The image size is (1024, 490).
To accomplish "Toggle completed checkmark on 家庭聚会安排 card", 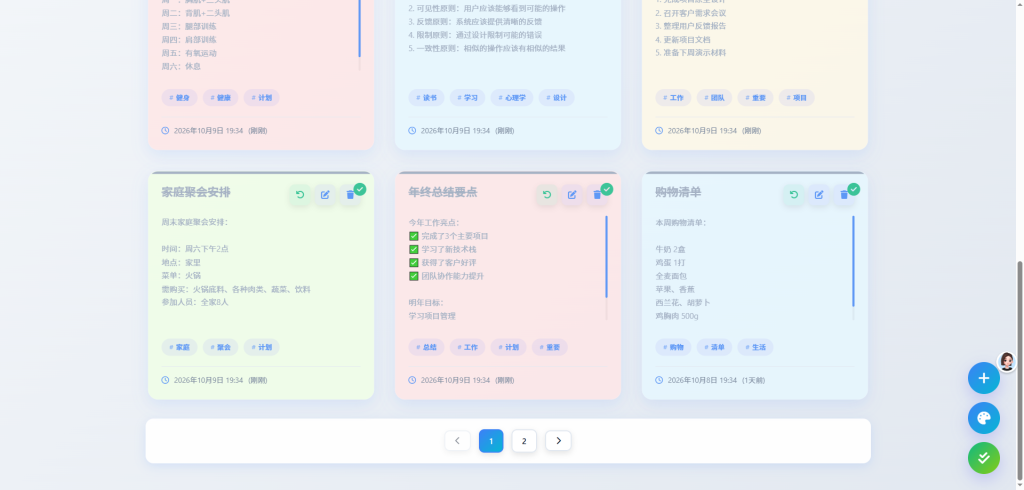I will pos(360,189).
